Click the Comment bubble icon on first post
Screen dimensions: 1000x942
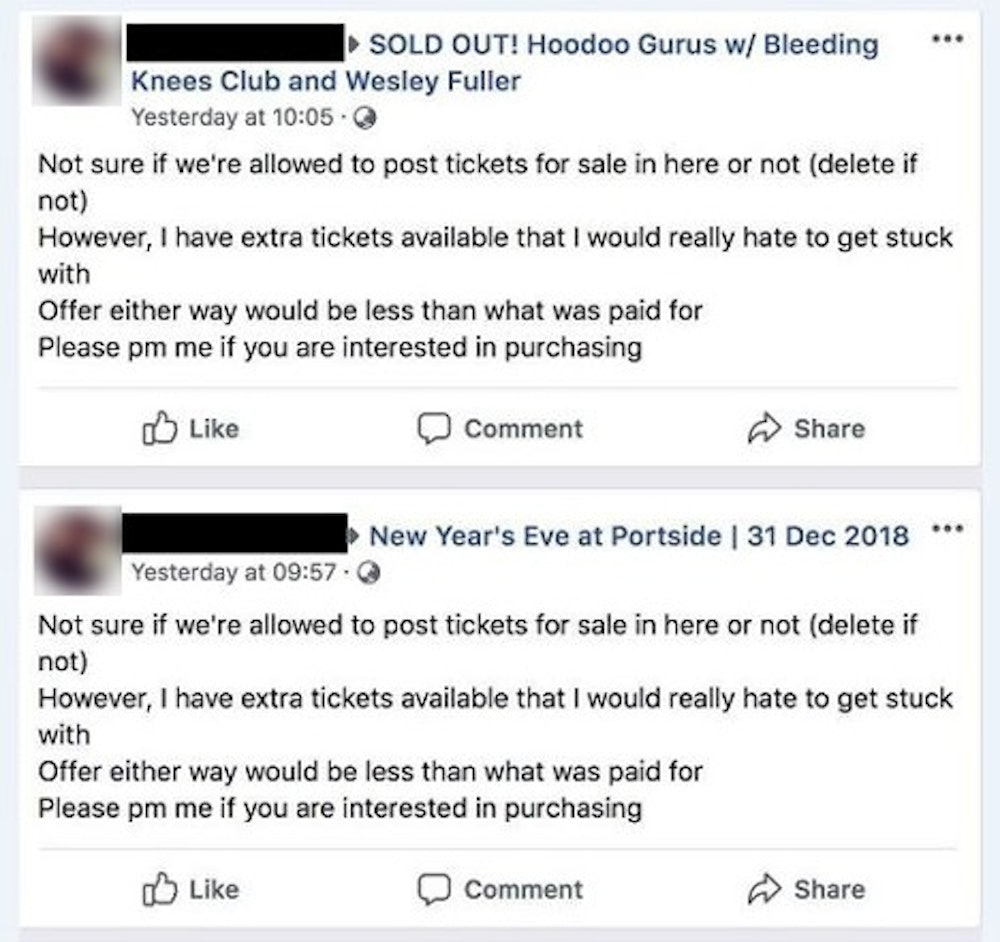coord(433,429)
